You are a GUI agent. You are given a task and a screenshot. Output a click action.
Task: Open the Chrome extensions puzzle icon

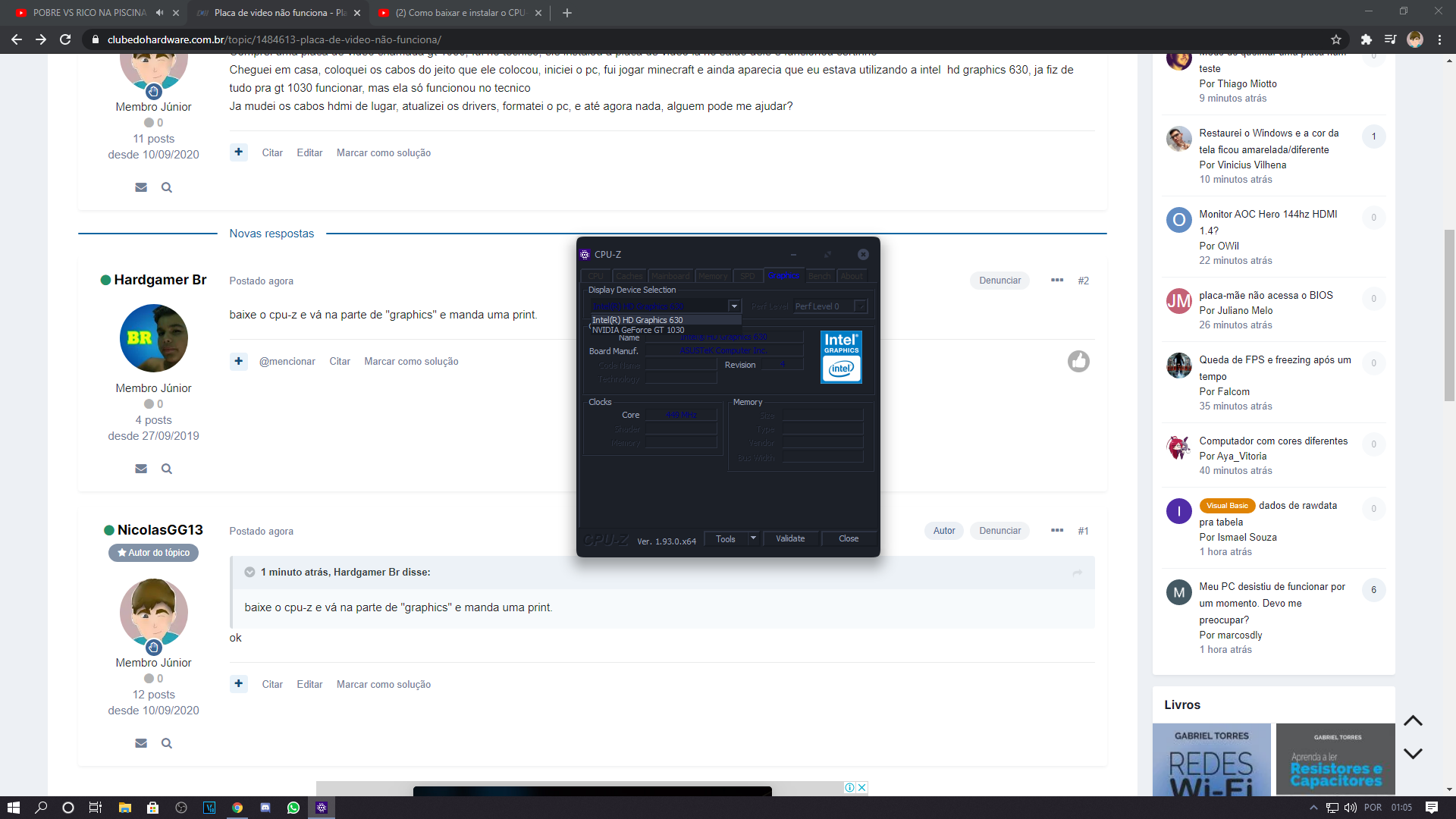pos(1366,39)
